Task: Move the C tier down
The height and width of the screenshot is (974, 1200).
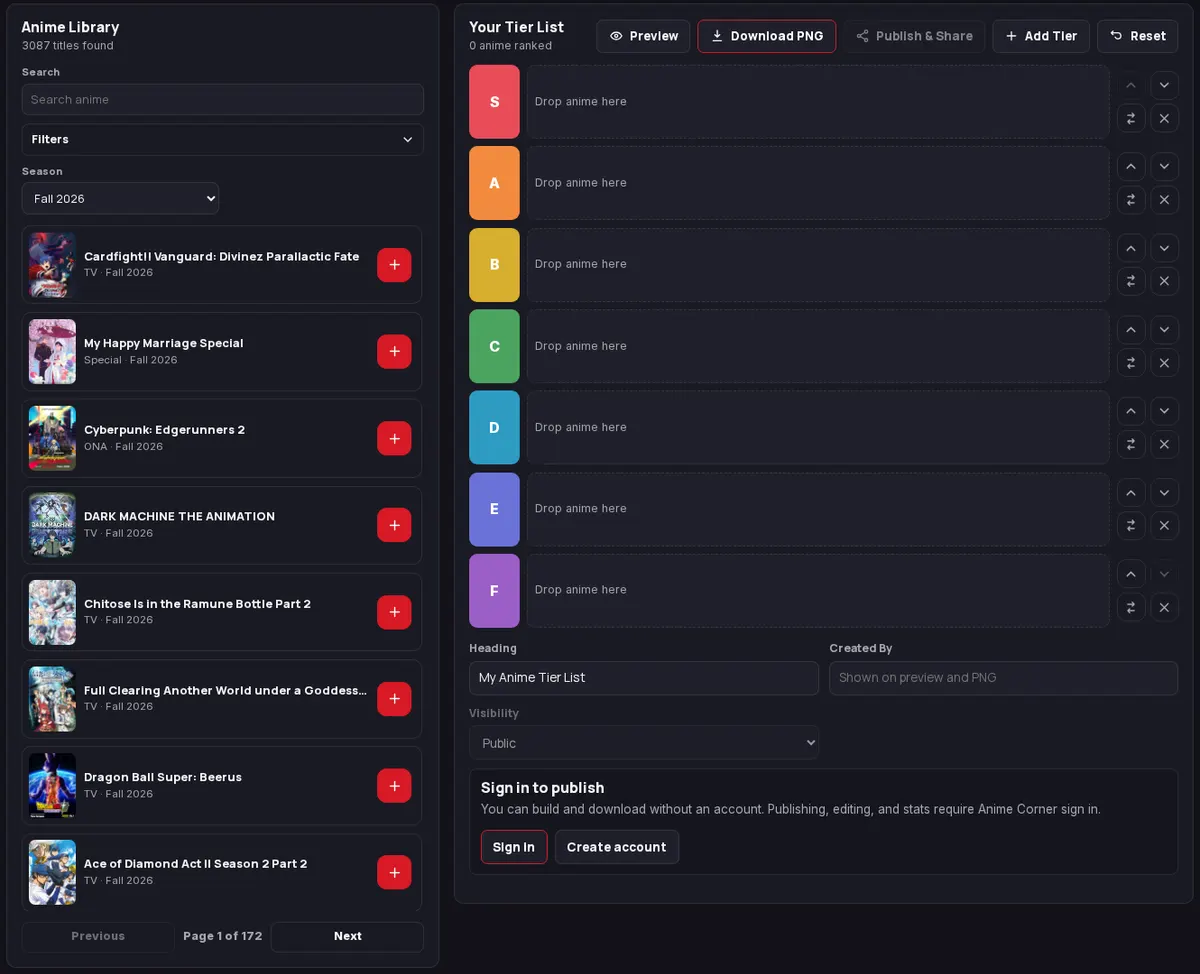Action: (x=1164, y=329)
